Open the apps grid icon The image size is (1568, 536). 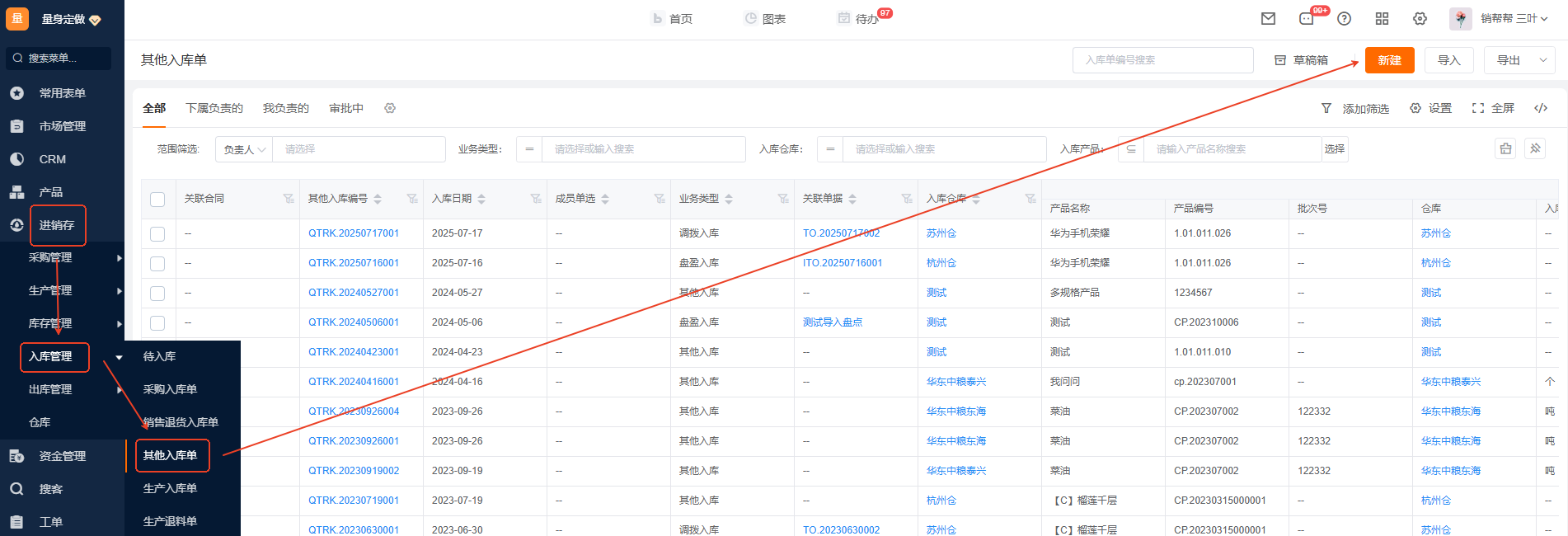pyautogui.click(x=1382, y=18)
